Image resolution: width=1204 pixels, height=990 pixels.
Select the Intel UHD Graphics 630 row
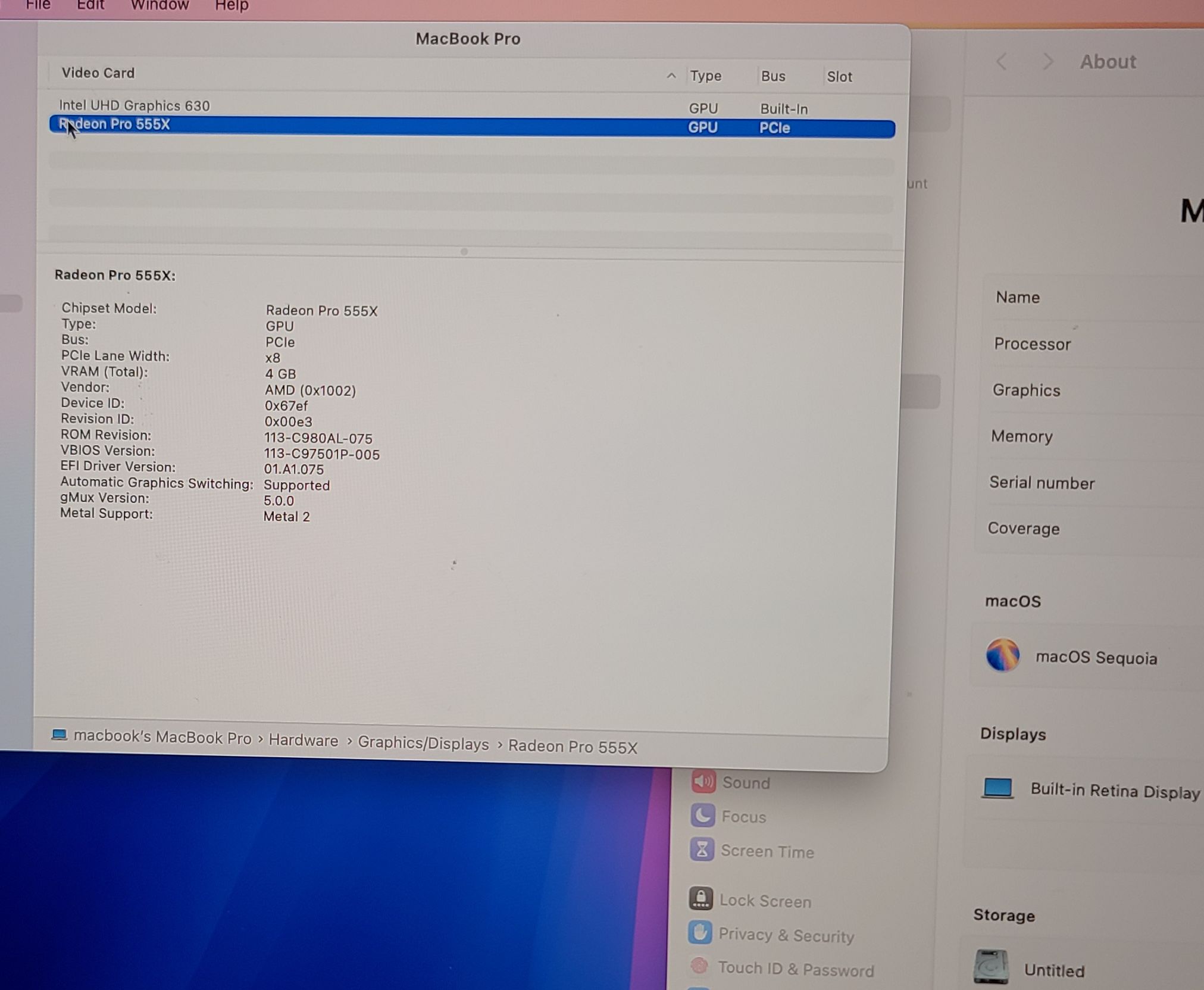coord(135,105)
